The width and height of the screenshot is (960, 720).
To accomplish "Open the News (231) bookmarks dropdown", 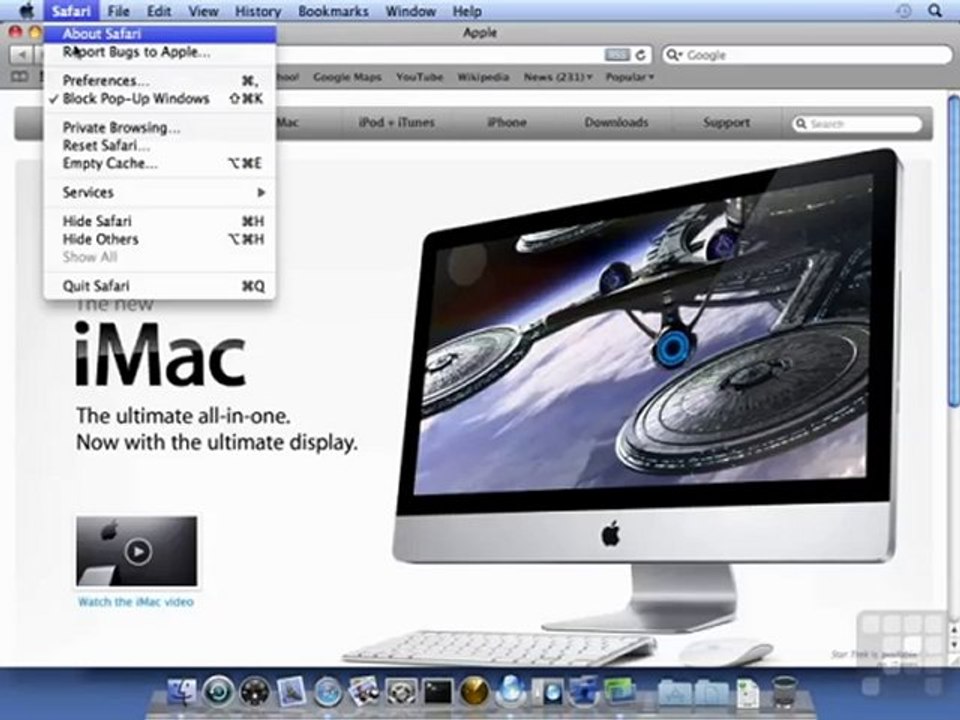I will [x=558, y=77].
